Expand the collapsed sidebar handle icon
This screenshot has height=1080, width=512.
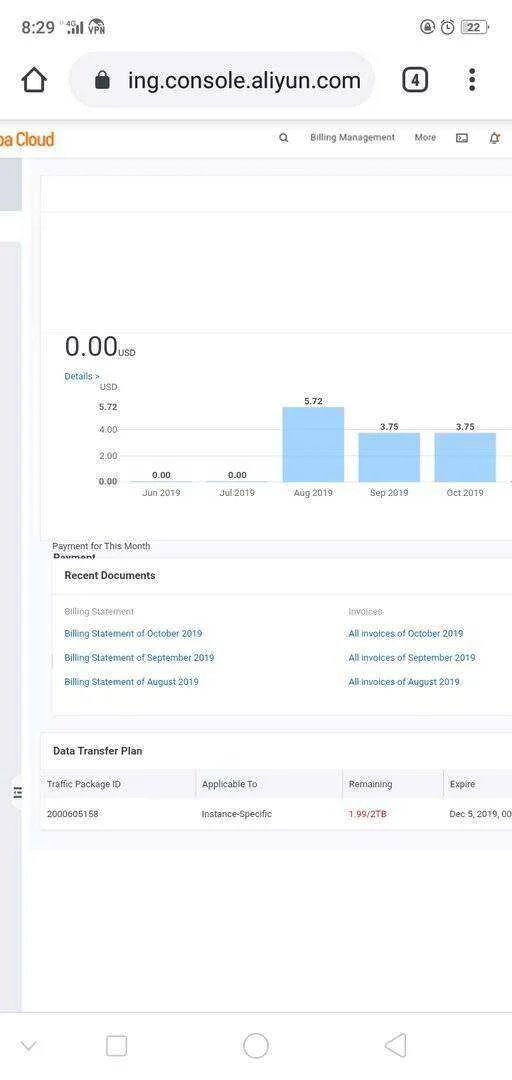[18, 792]
